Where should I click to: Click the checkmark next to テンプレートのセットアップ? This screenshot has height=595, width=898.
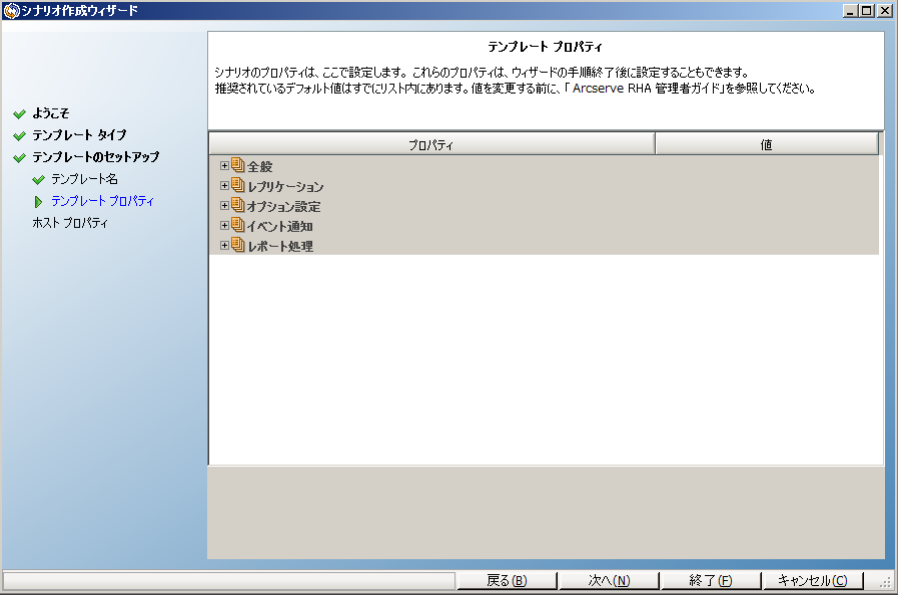tap(19, 157)
